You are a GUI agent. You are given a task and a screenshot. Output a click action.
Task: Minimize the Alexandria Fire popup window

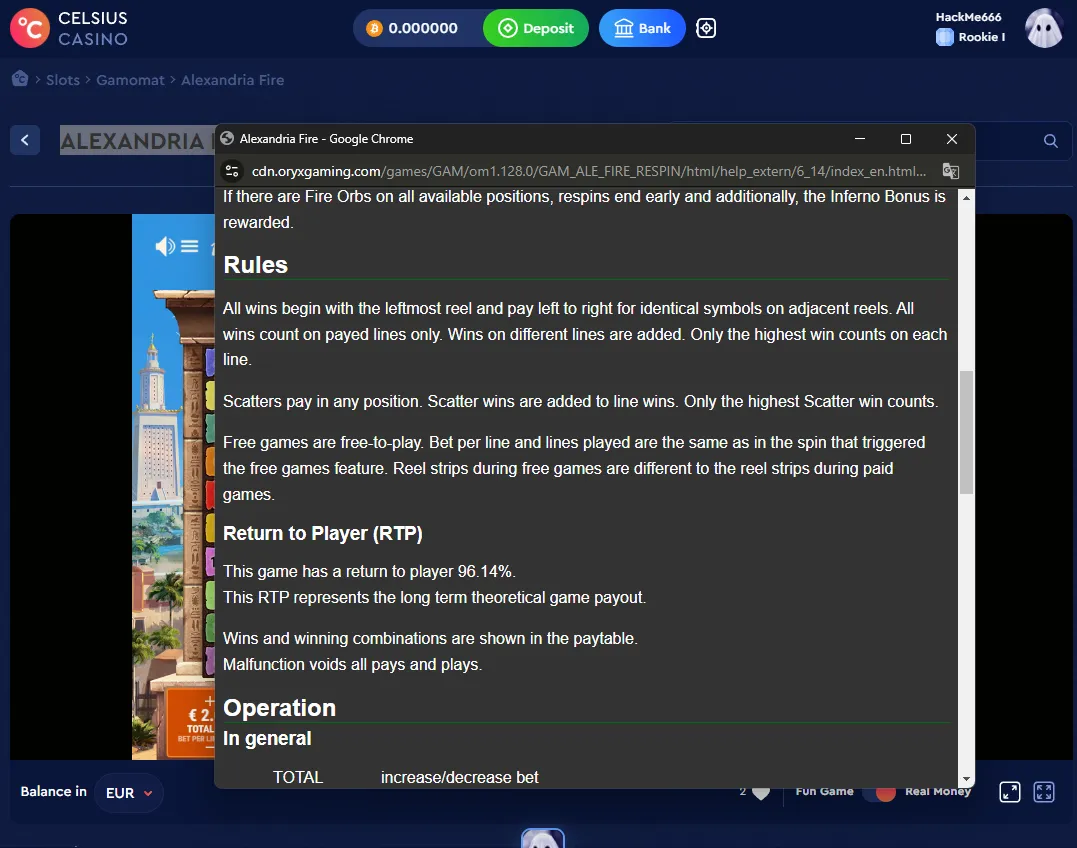tap(859, 139)
